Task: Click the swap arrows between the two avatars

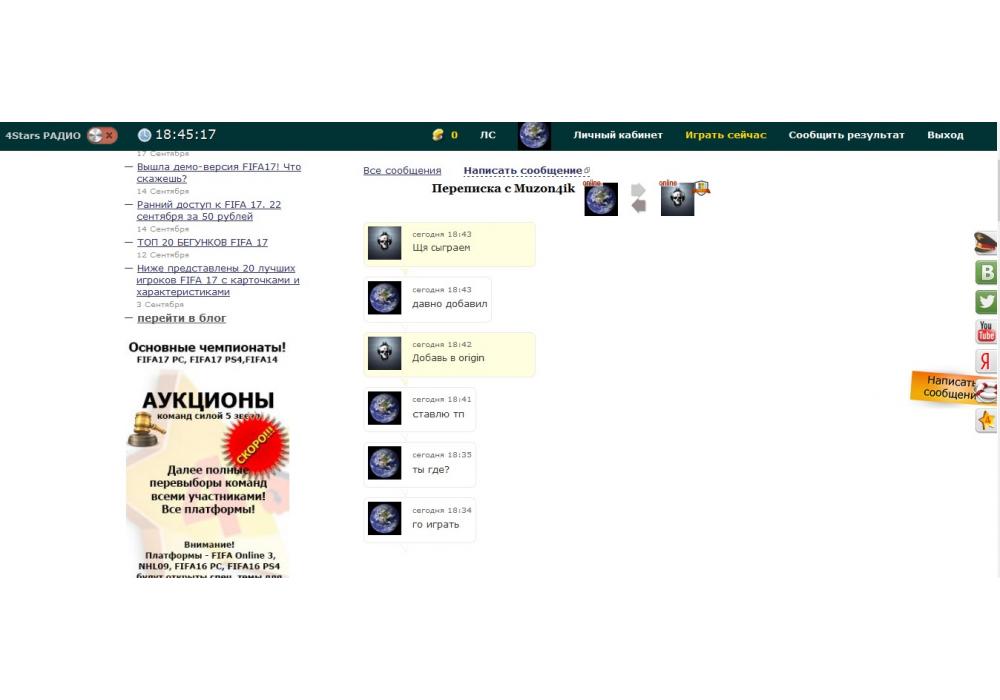Action: click(x=638, y=198)
